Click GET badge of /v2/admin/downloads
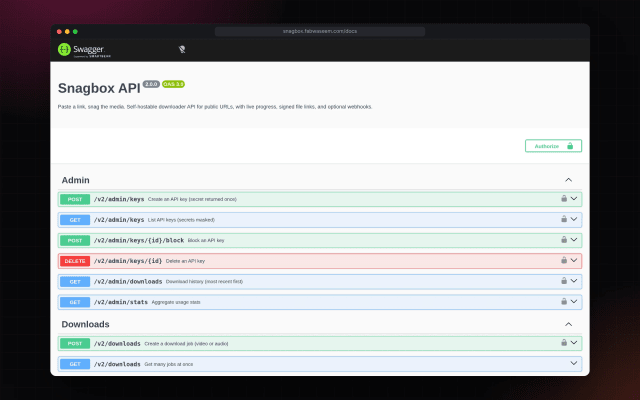Image resolution: width=640 pixels, height=400 pixels. [x=75, y=282]
